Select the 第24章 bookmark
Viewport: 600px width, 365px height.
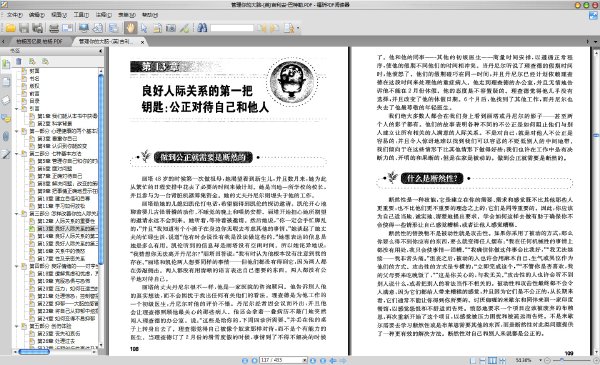(x=66, y=318)
